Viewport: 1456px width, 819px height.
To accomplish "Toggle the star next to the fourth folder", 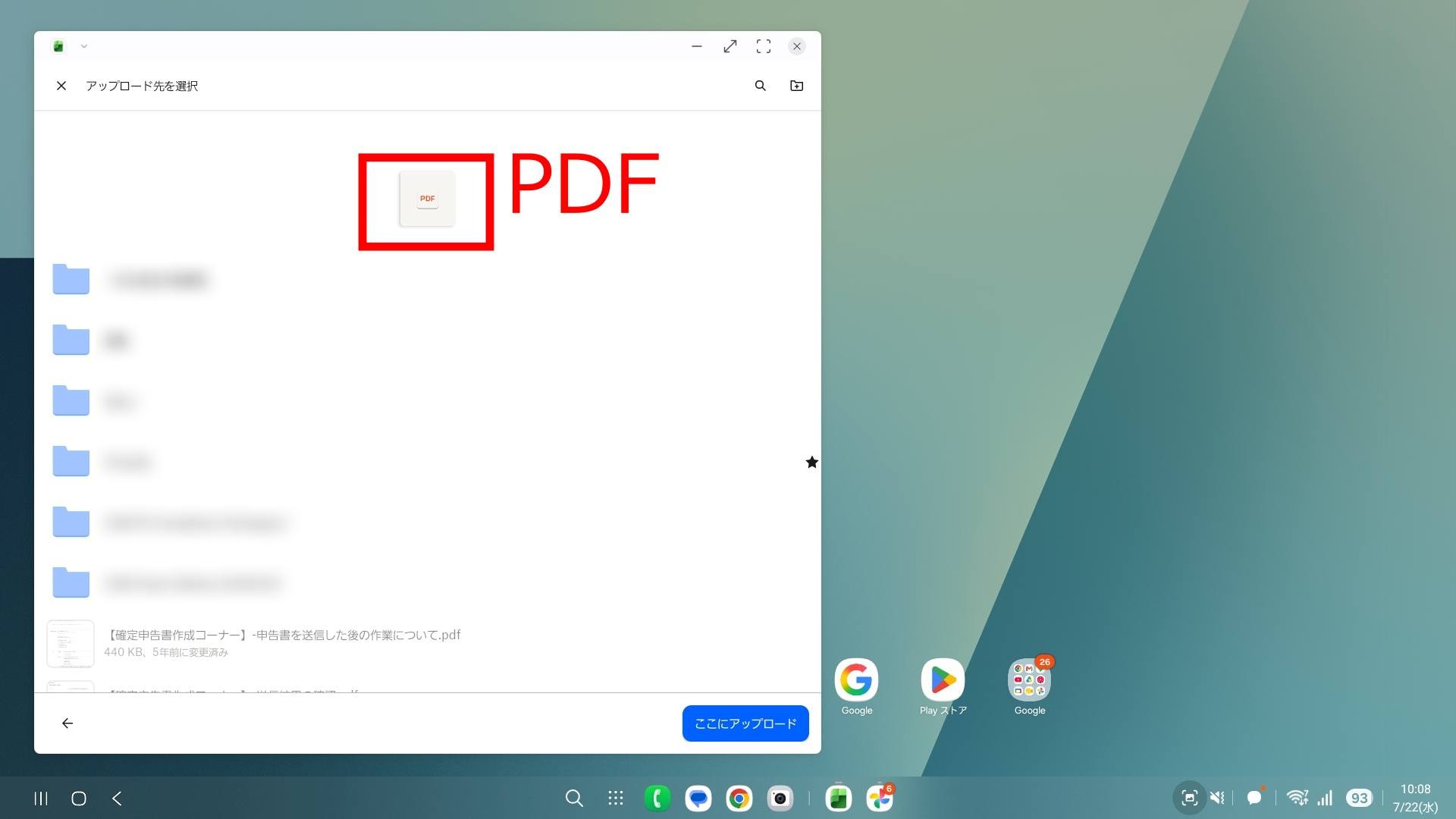I will 811,462.
